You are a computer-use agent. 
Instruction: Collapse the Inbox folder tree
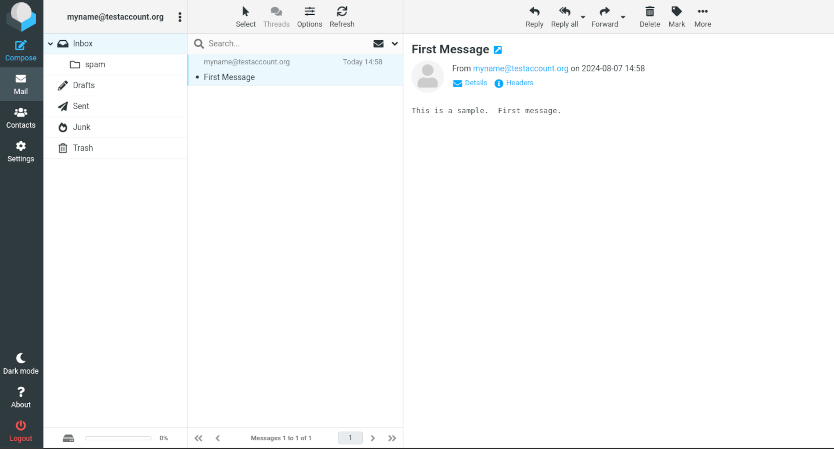coord(51,44)
